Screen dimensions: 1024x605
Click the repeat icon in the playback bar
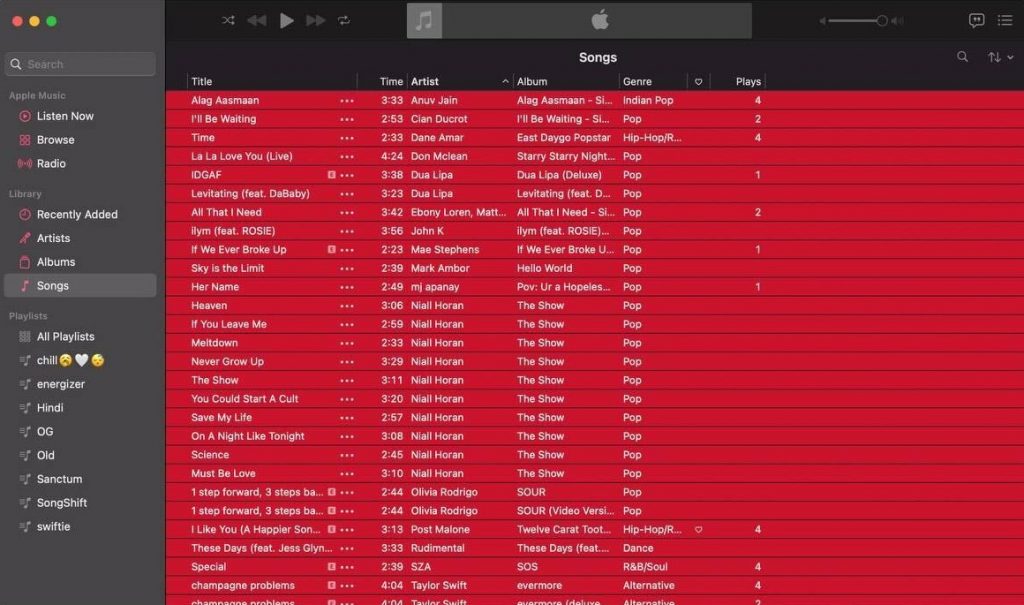(345, 19)
